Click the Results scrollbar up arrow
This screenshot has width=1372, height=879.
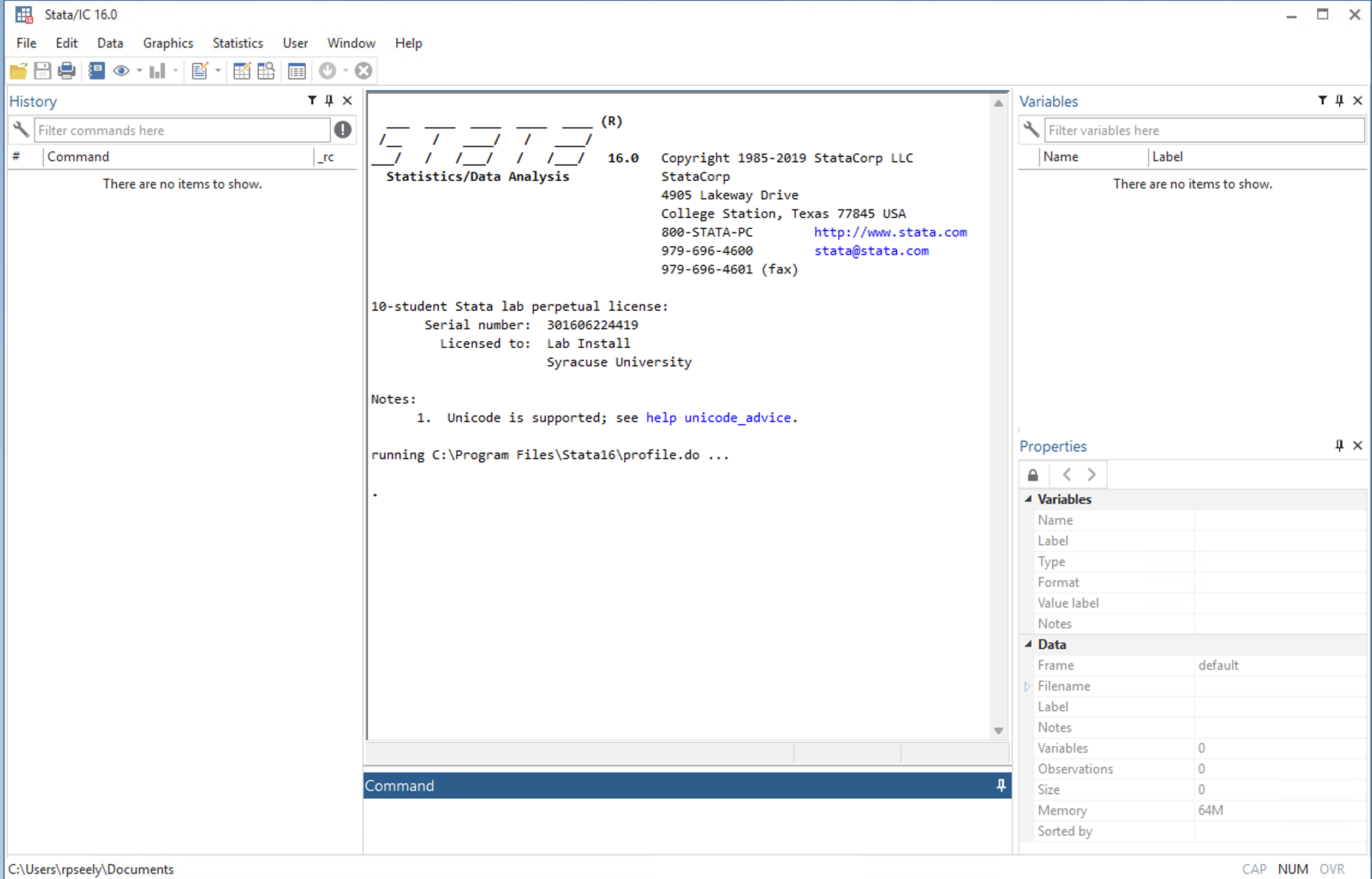(x=998, y=104)
